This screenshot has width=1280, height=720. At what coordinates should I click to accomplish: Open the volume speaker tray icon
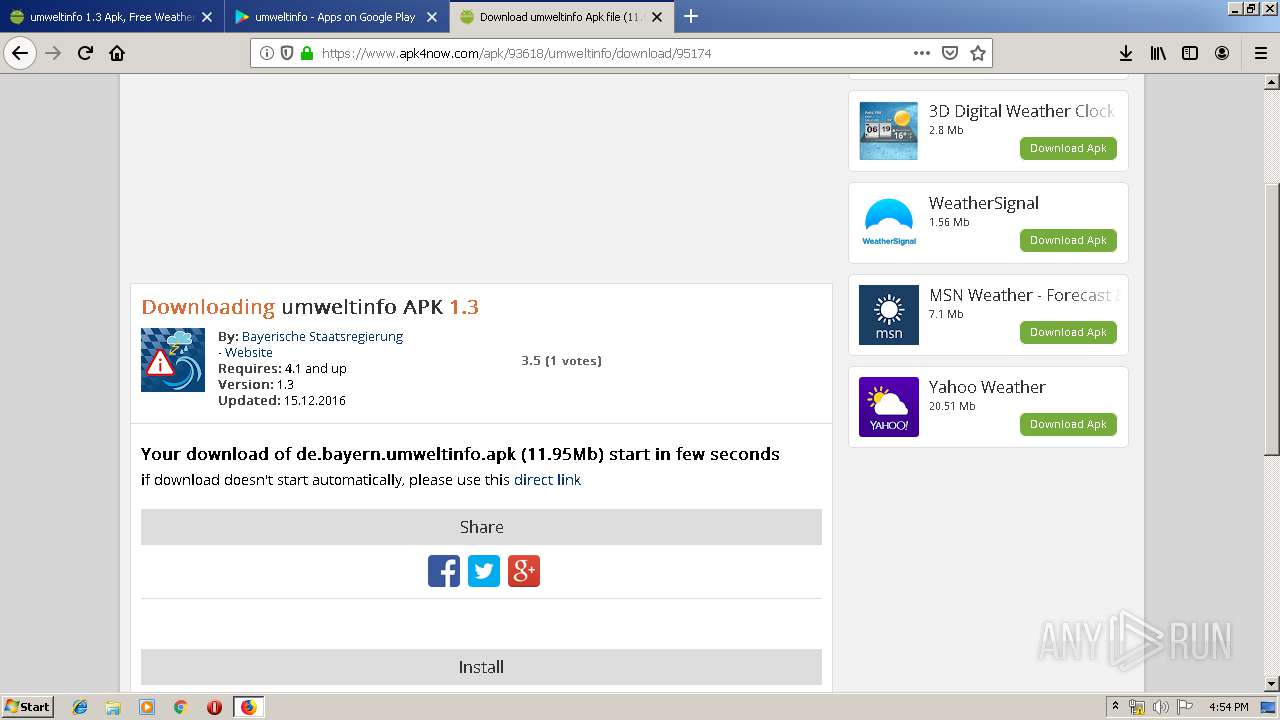point(1160,707)
